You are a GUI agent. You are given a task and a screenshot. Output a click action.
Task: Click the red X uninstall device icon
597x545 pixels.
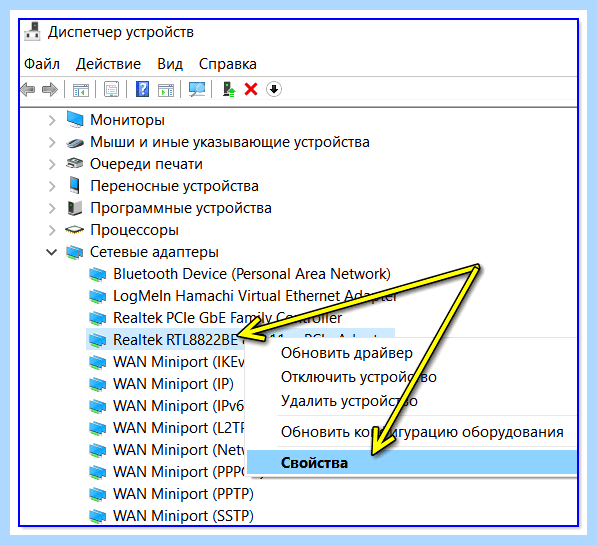click(x=251, y=90)
